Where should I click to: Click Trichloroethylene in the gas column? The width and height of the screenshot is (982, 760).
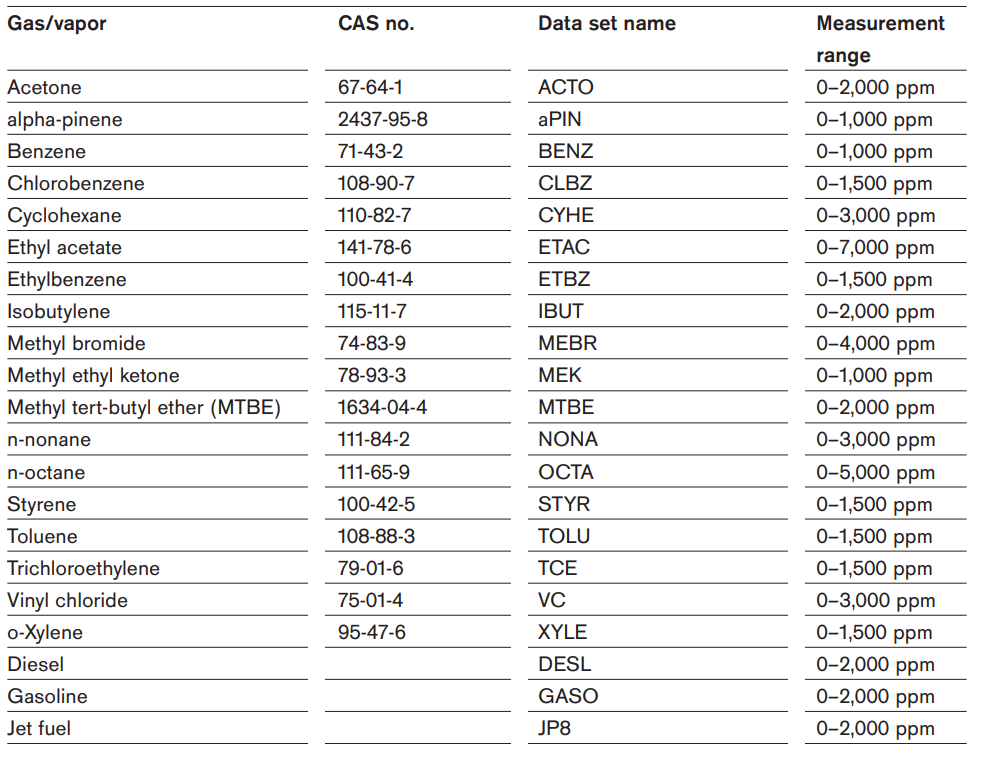(x=83, y=568)
